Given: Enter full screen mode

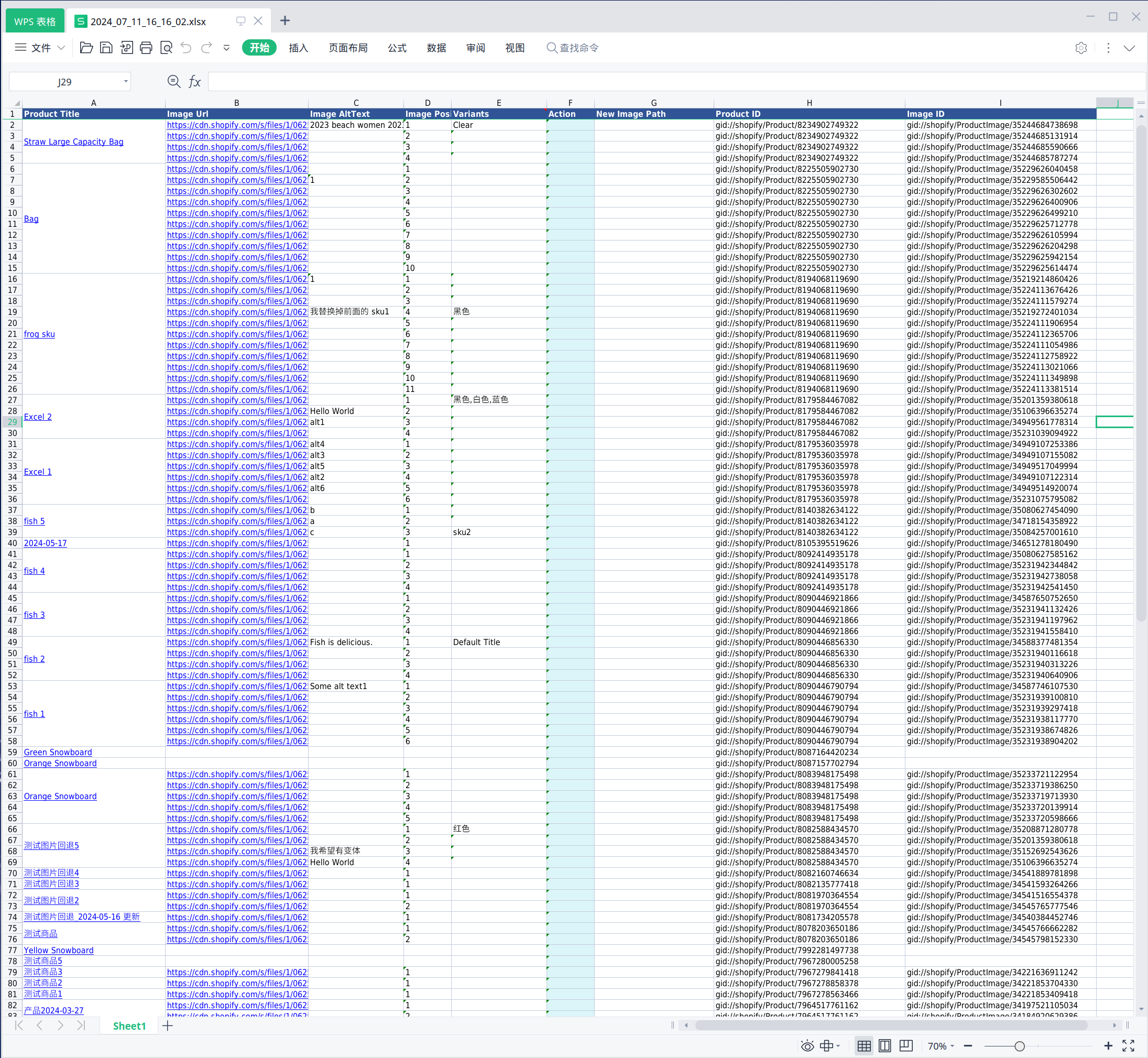Looking at the screenshot, I should (x=1128, y=1045).
